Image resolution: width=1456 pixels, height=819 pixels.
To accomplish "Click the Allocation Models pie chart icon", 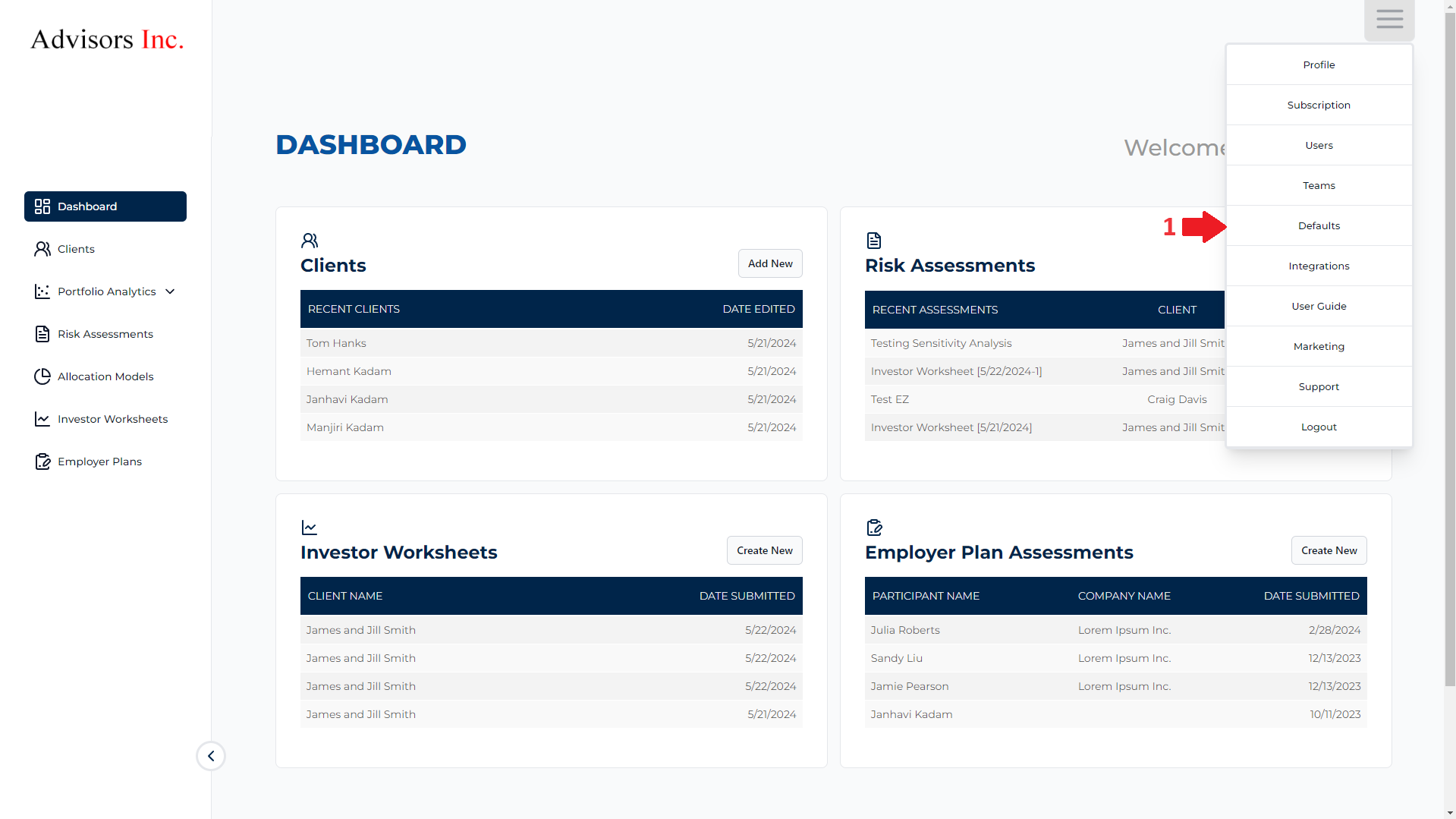I will click(x=42, y=376).
